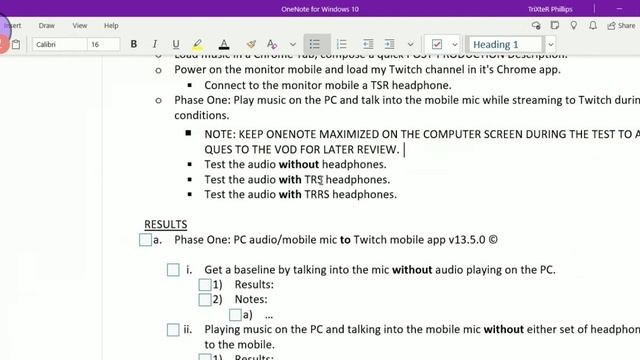Expand the styles dropdown list

tap(551, 44)
